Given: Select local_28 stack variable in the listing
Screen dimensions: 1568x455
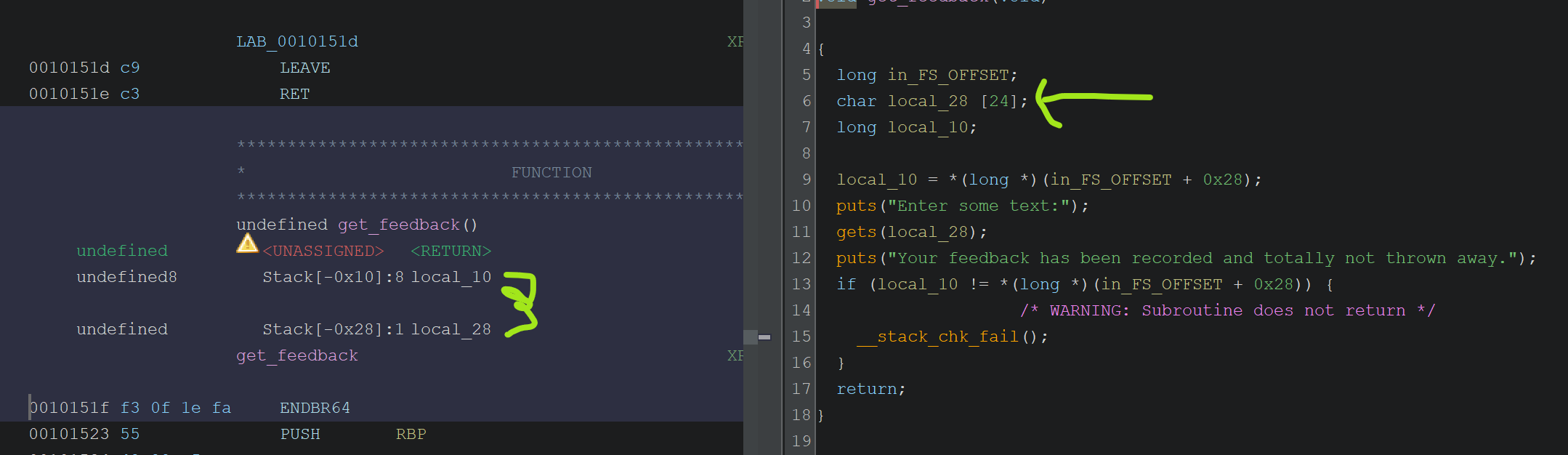Looking at the screenshot, I should click(450, 329).
